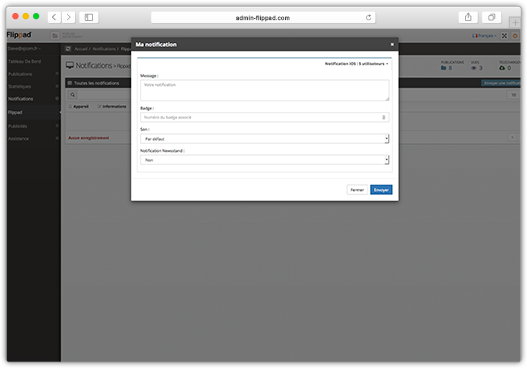Open the user account dropdown in sidebar
527x368 pixels.
point(24,49)
